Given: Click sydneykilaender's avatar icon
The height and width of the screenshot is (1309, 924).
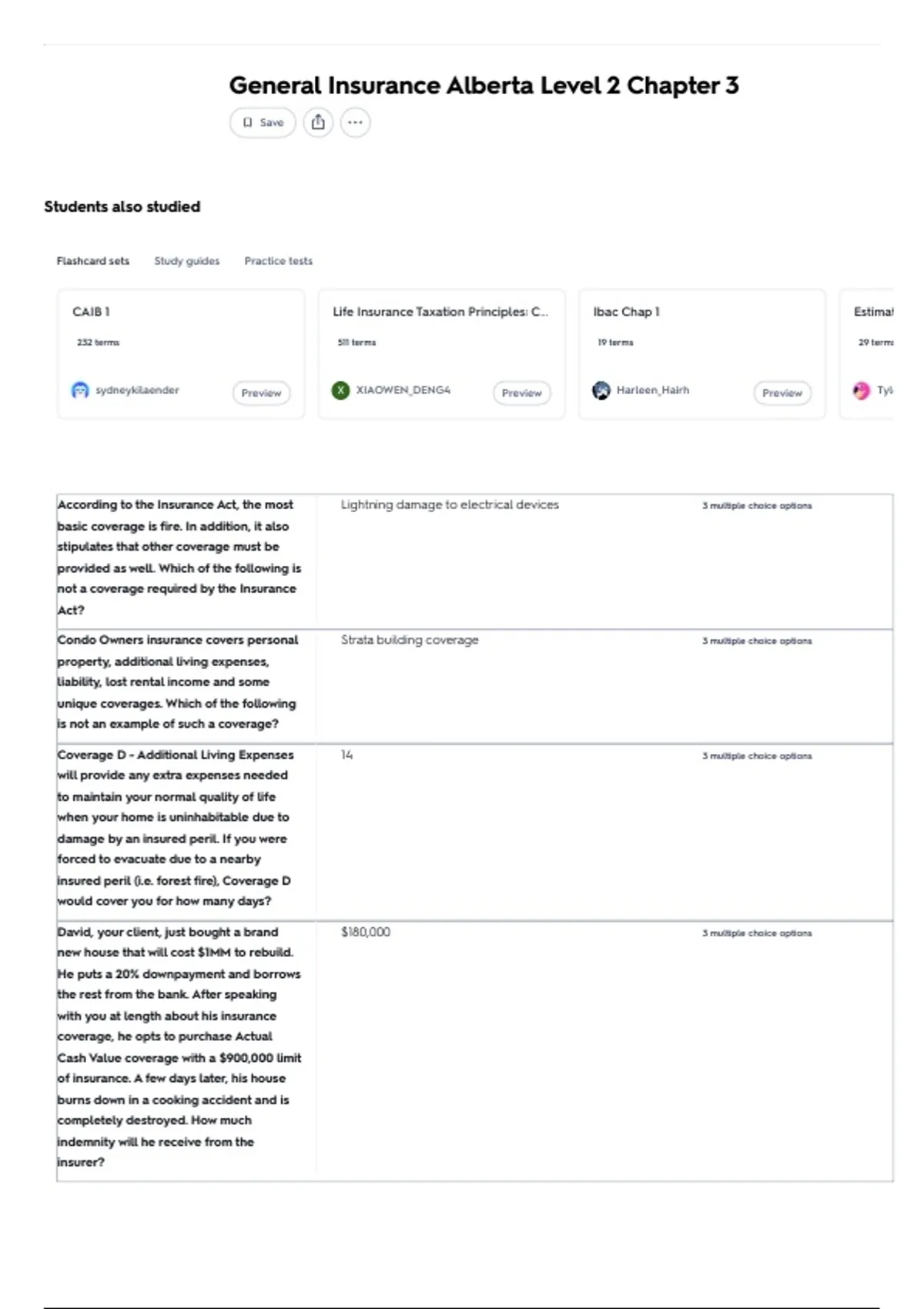Looking at the screenshot, I should coord(80,390).
